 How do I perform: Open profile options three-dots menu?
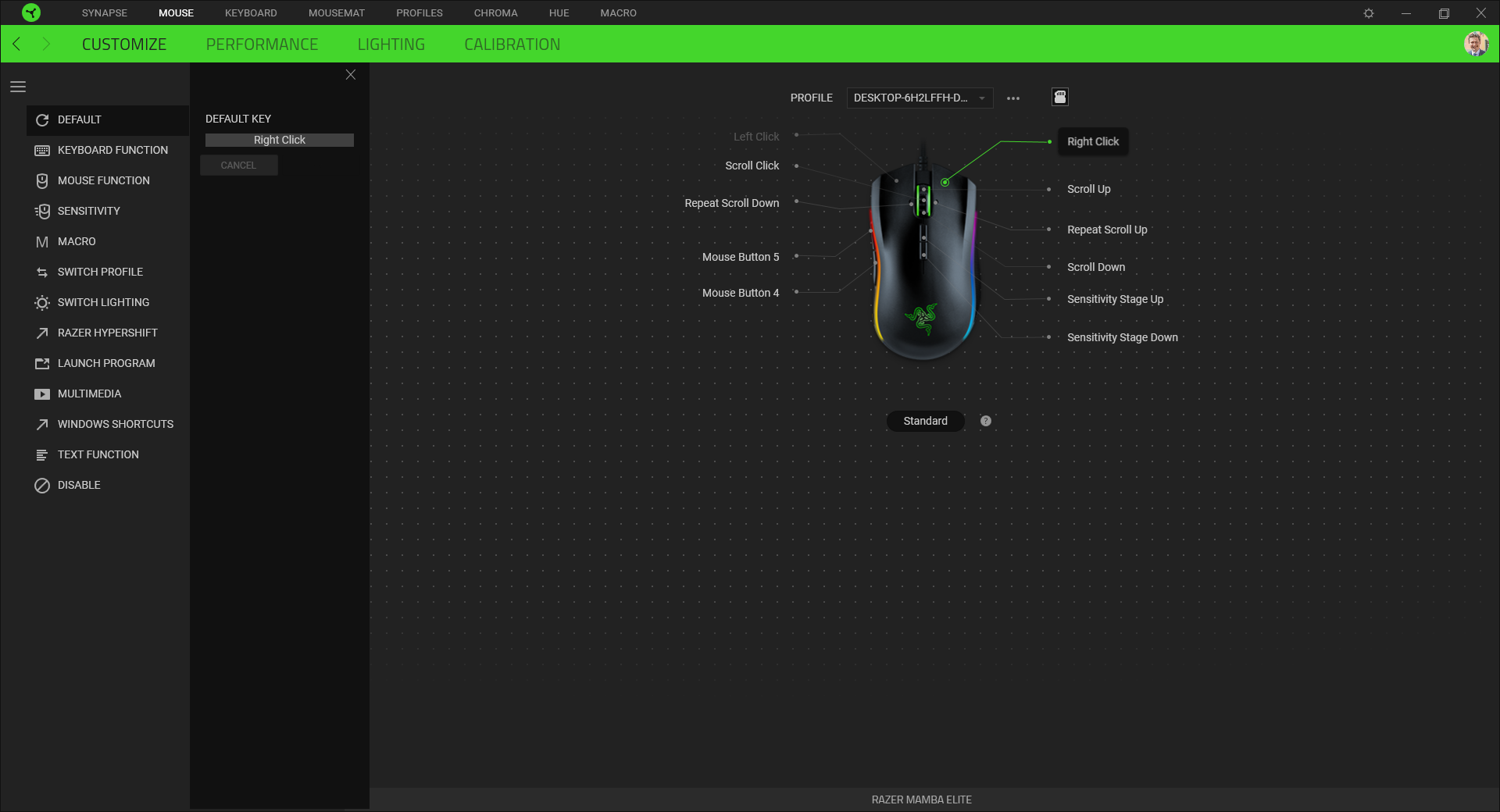tap(1013, 98)
